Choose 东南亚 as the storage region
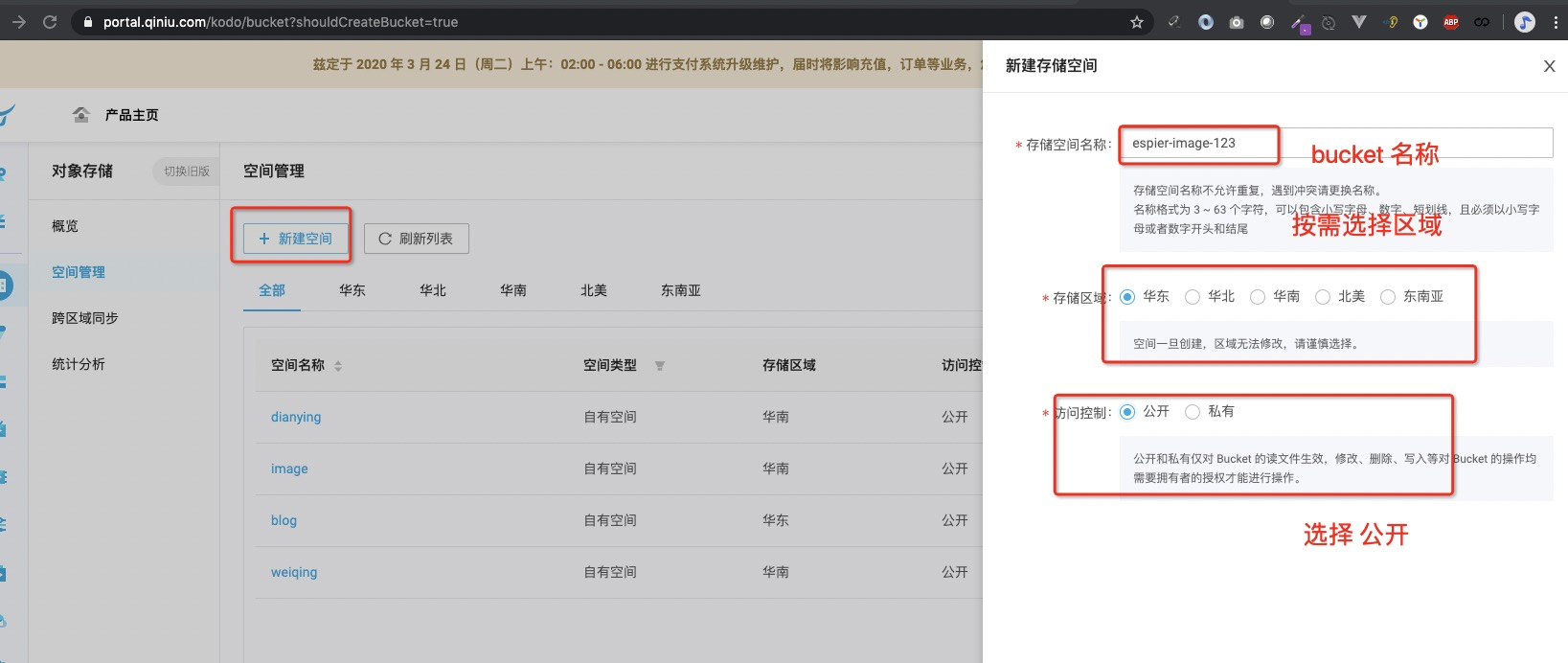The height and width of the screenshot is (663, 1568). (1388, 297)
